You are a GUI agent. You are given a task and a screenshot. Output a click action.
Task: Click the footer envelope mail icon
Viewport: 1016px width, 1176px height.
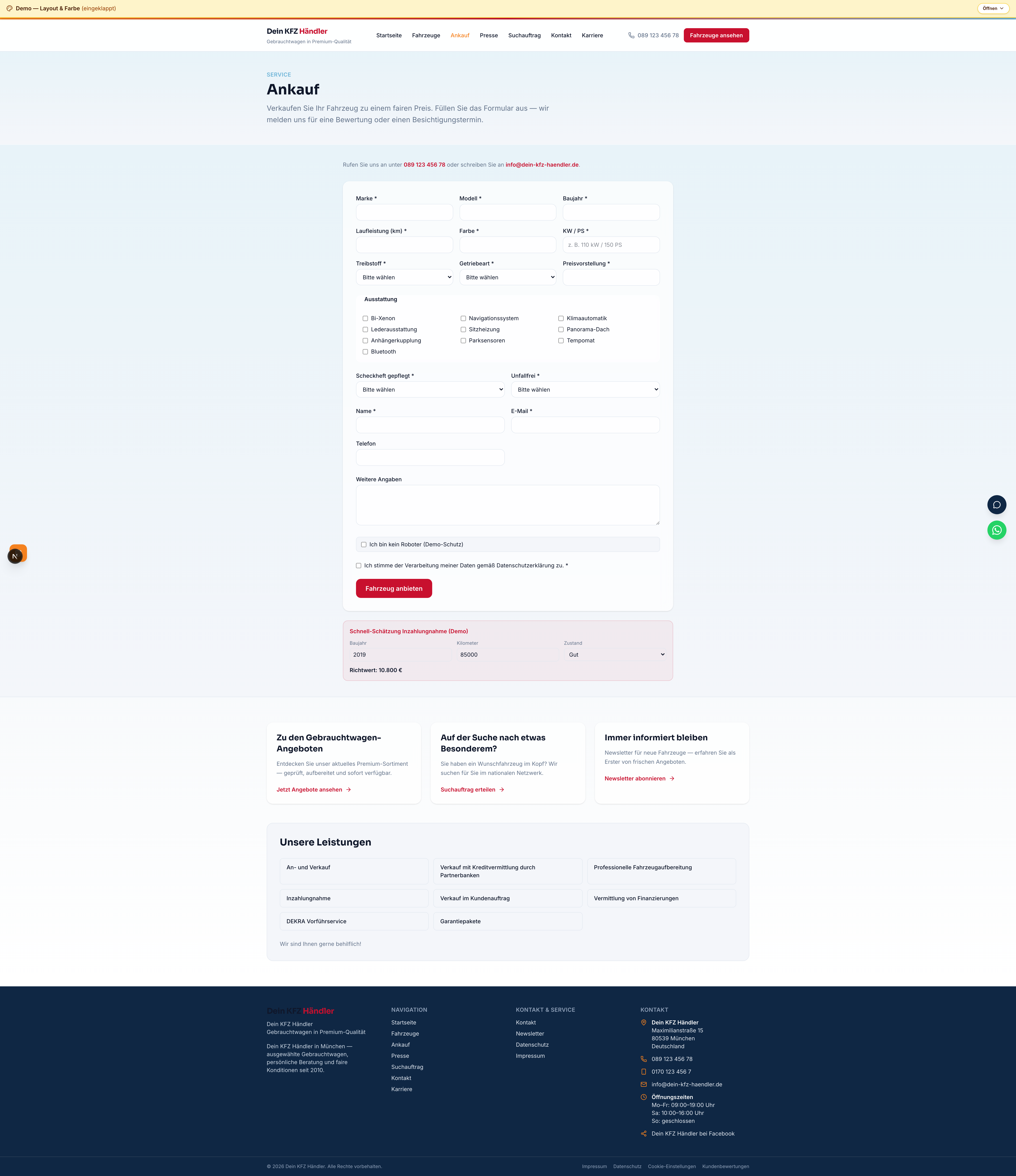click(x=644, y=1085)
